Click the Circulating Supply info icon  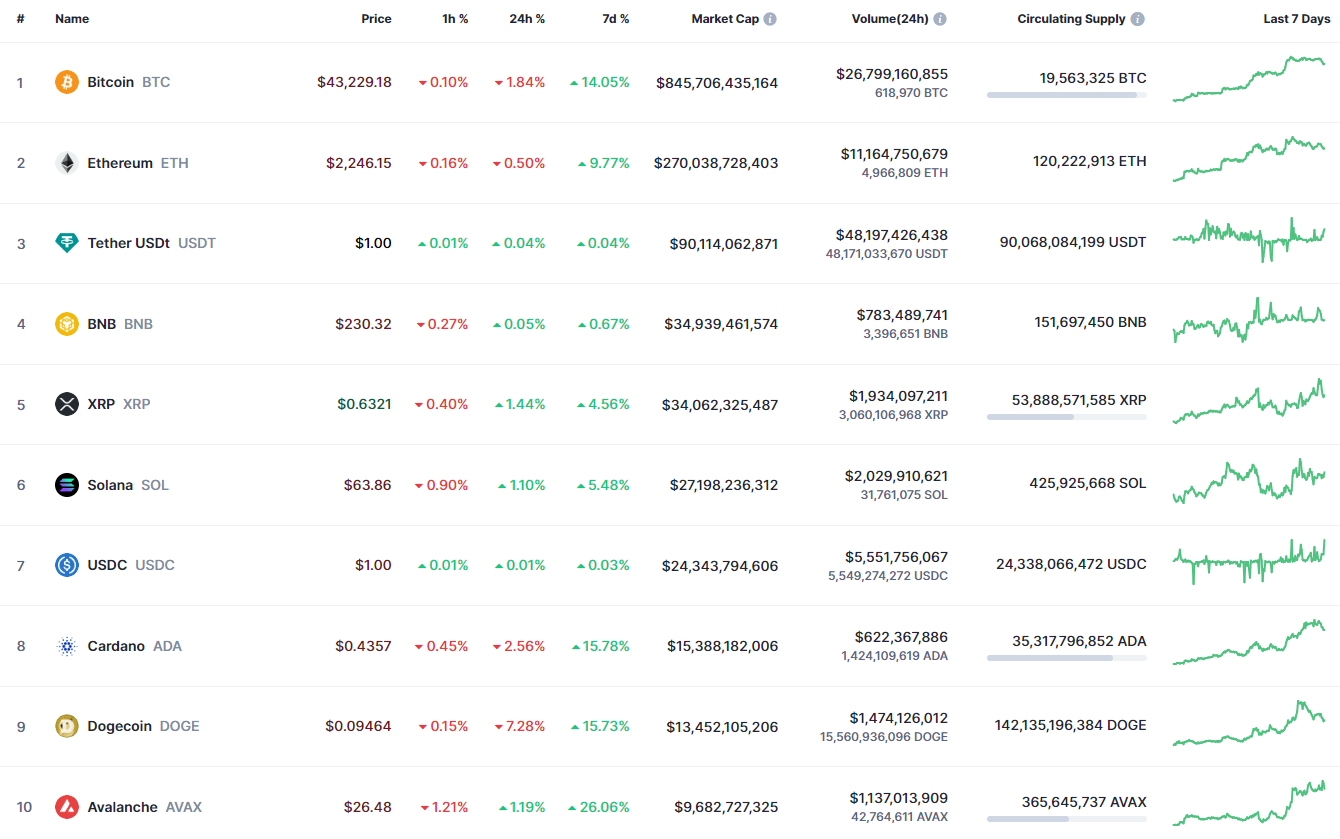(1138, 19)
